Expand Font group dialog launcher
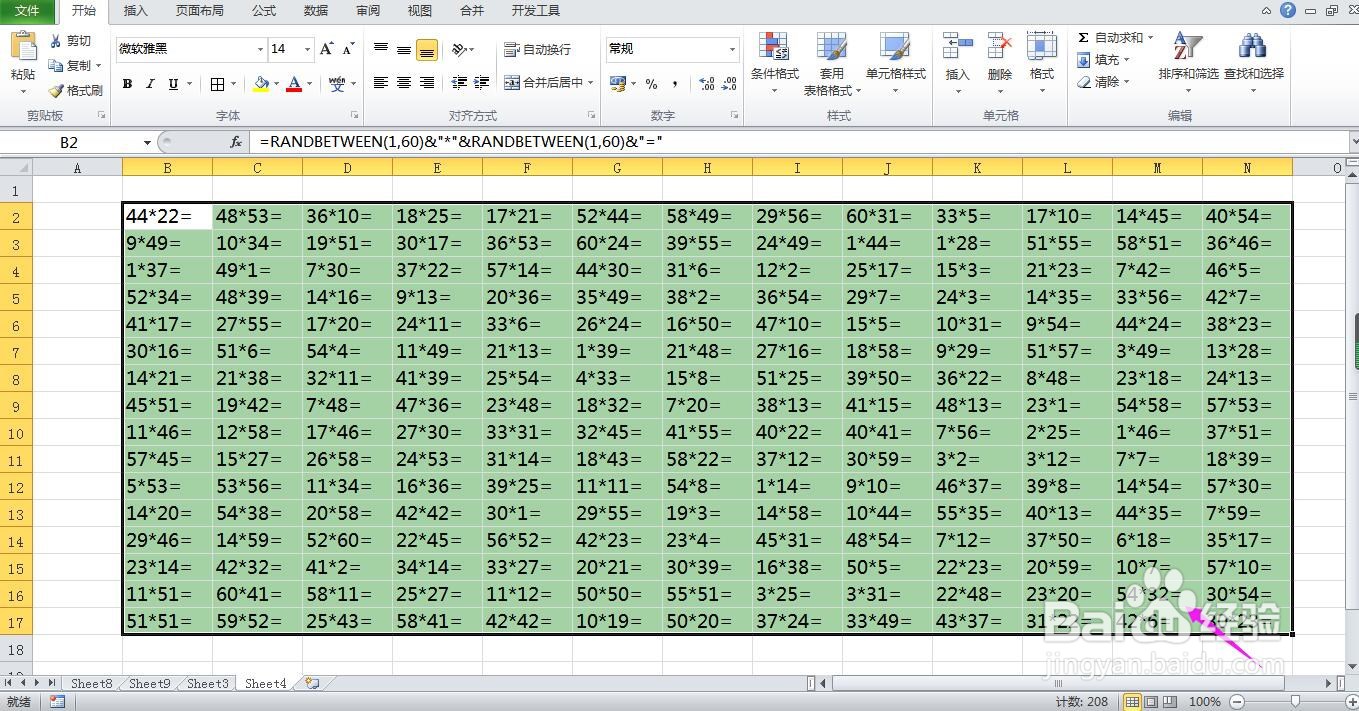1359x711 pixels. [x=355, y=115]
